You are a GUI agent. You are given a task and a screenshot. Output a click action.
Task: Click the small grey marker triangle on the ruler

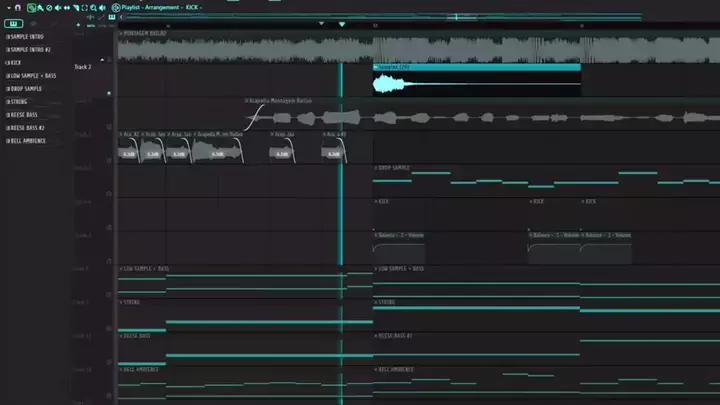321,23
